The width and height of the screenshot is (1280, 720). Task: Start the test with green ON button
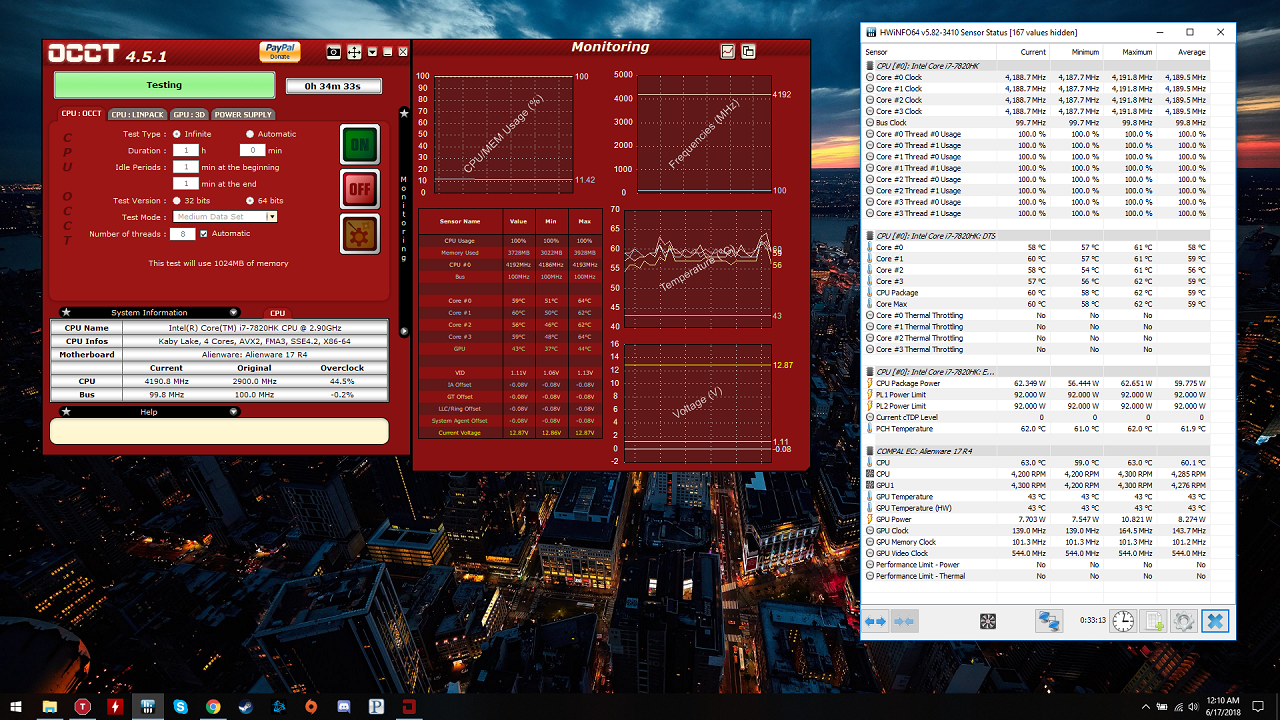tap(360, 145)
